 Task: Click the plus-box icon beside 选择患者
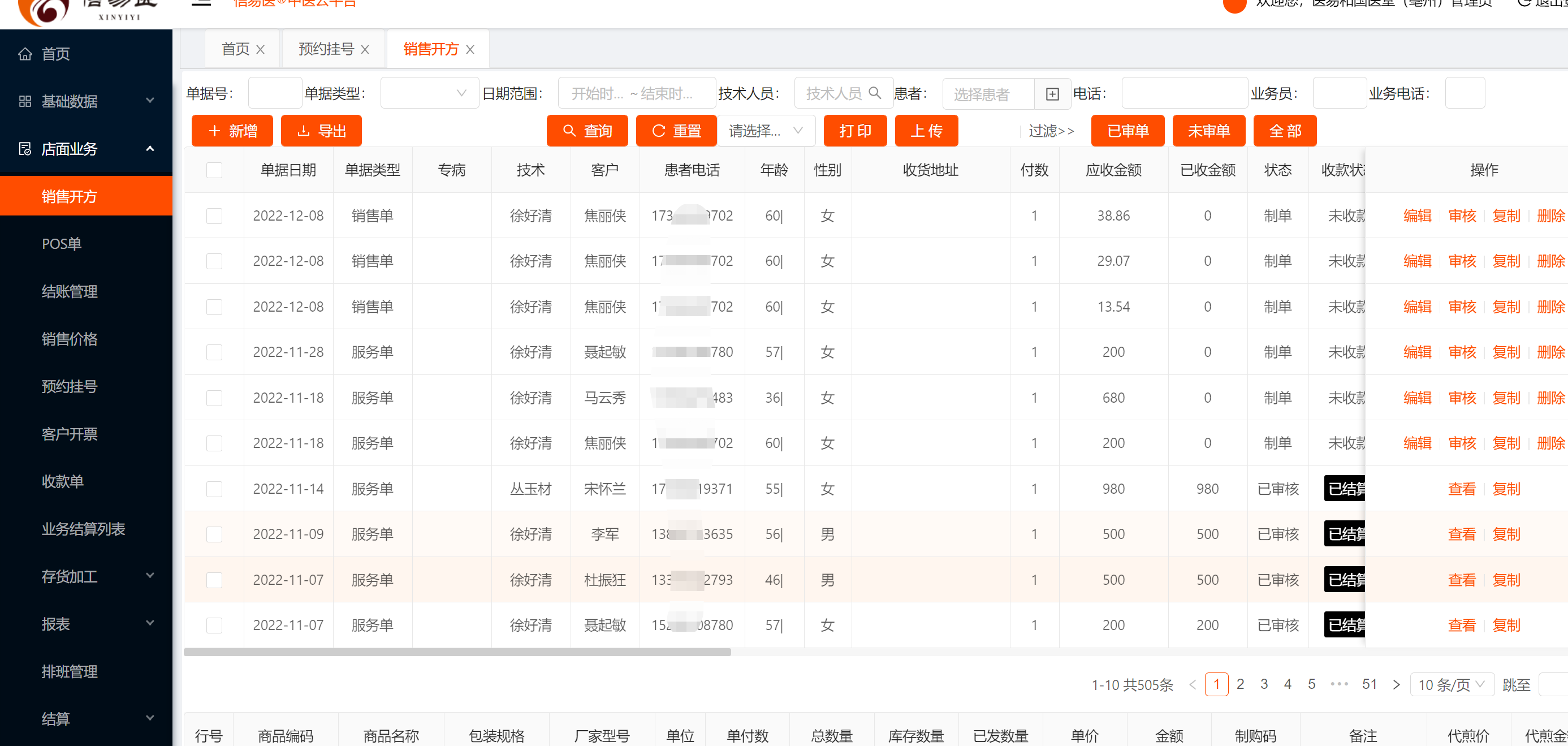click(x=1052, y=94)
